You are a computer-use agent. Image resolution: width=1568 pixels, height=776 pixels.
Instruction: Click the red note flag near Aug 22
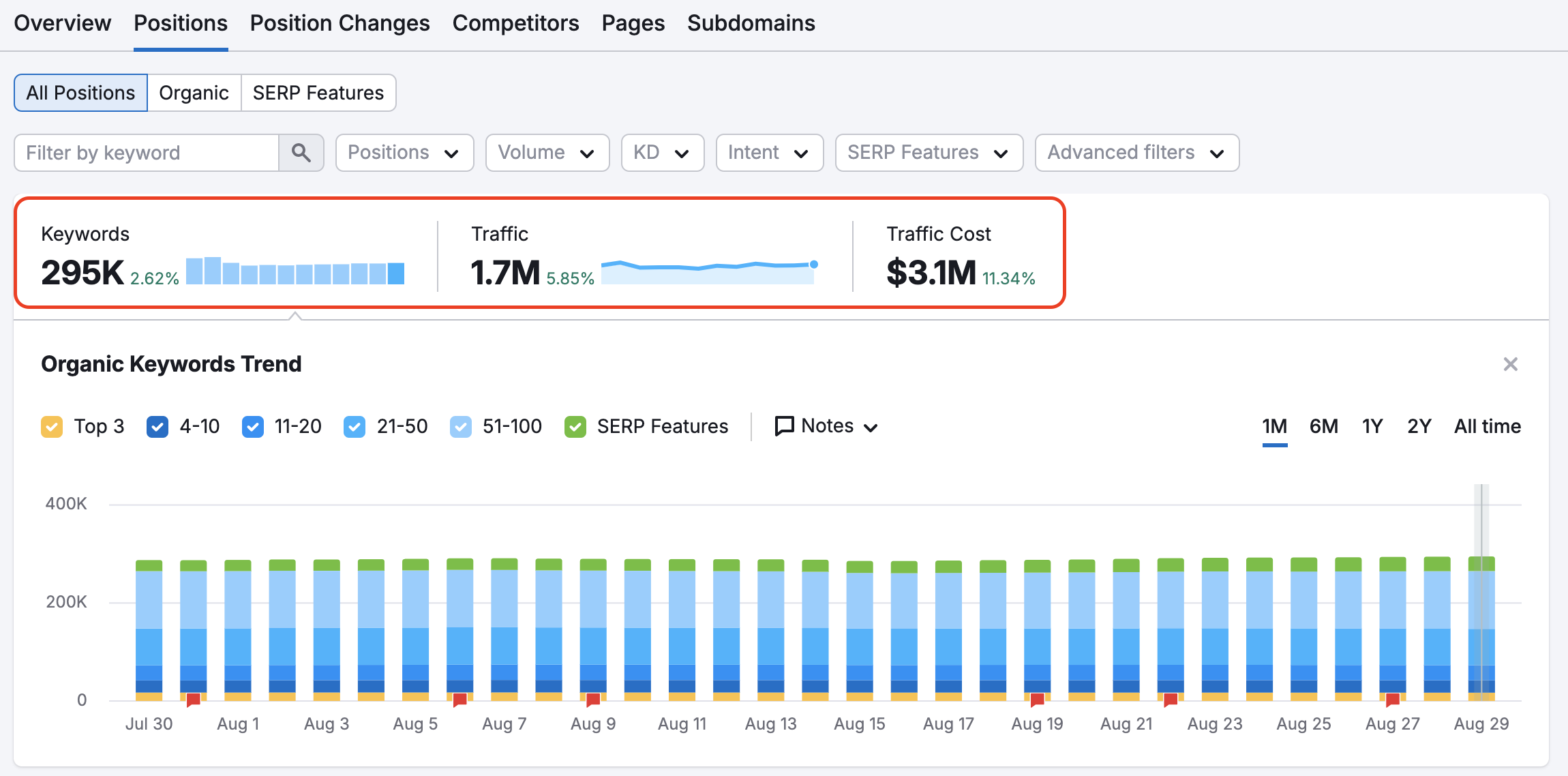coord(1171,699)
